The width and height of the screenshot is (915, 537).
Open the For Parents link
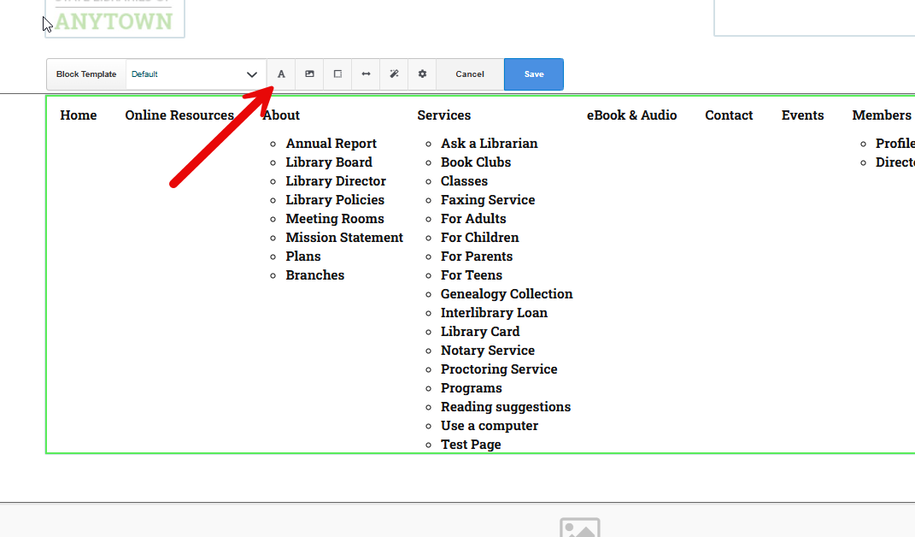coord(476,256)
